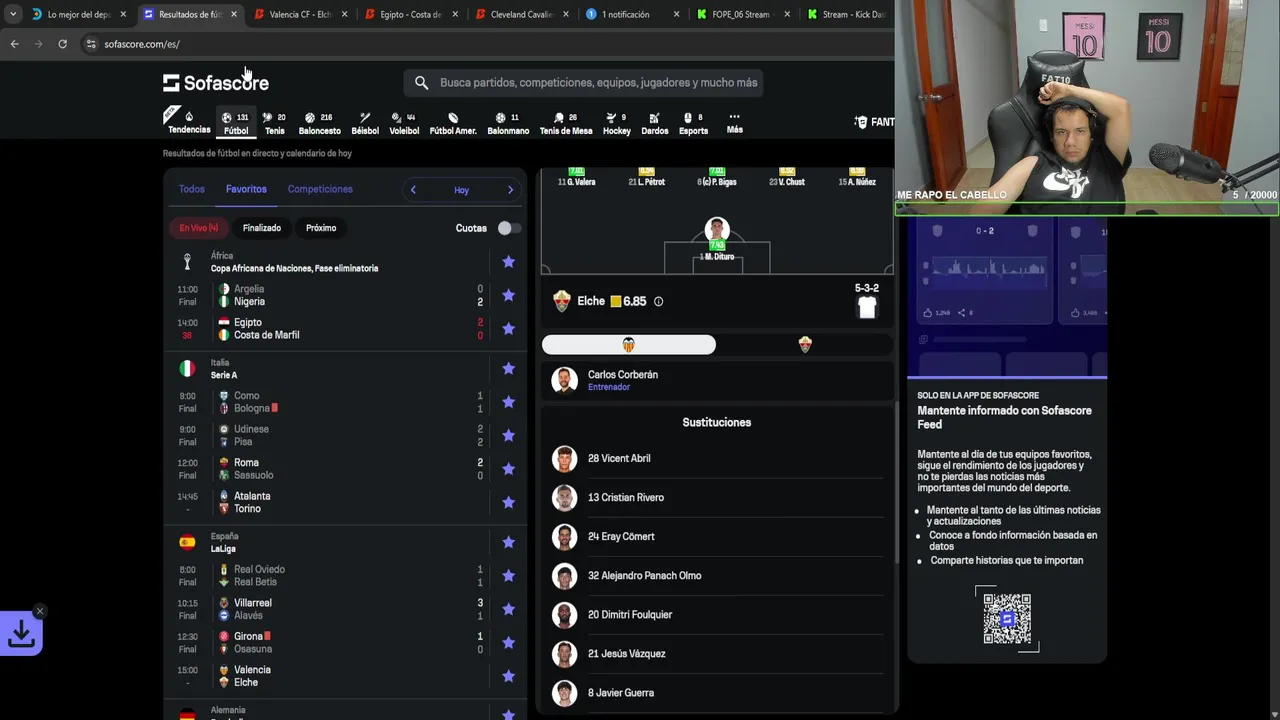Click the Elche club crest
The width and height of the screenshot is (1280, 720).
562,301
